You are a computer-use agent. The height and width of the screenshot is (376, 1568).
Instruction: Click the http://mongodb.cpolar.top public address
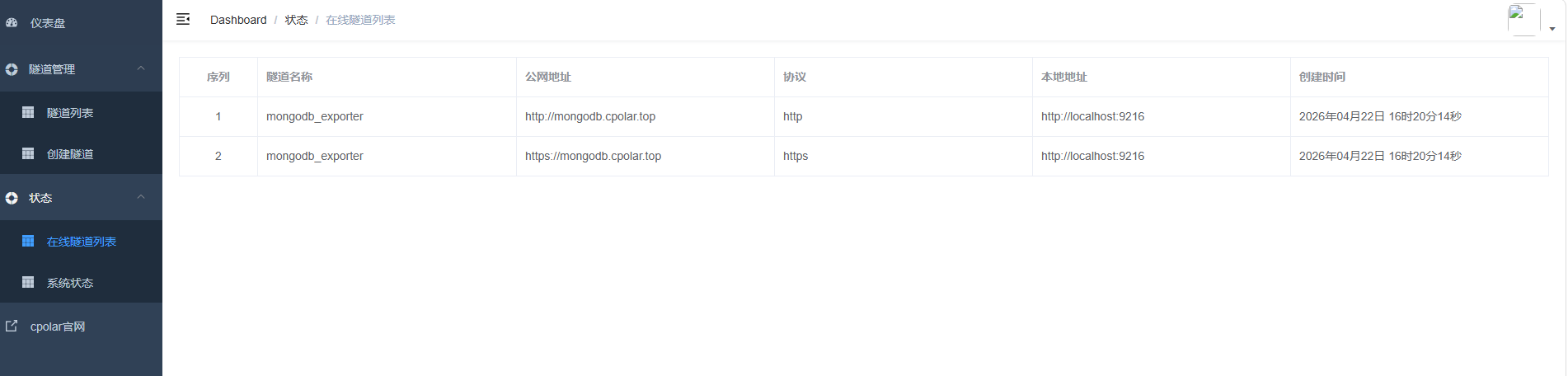590,116
